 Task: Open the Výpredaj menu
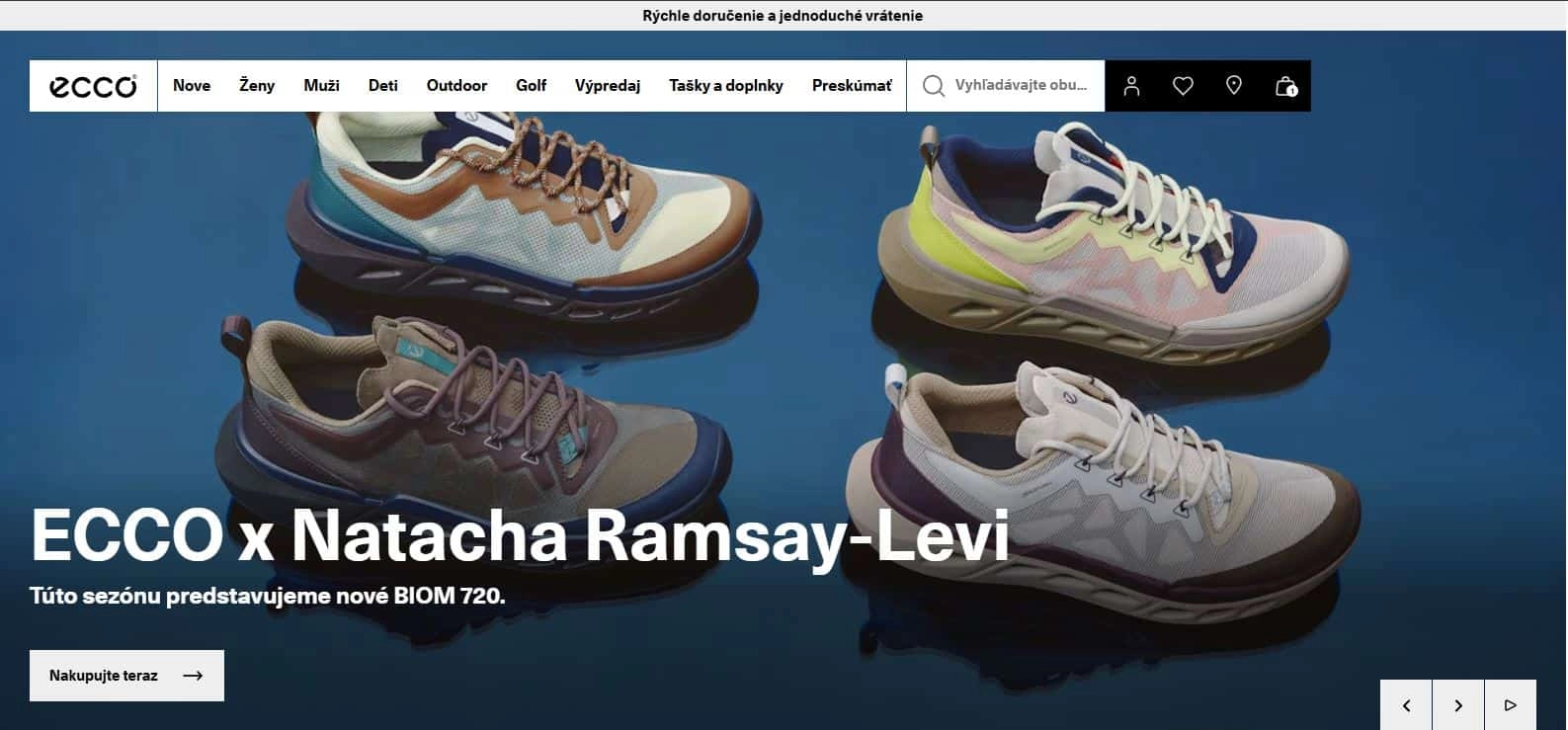click(608, 86)
